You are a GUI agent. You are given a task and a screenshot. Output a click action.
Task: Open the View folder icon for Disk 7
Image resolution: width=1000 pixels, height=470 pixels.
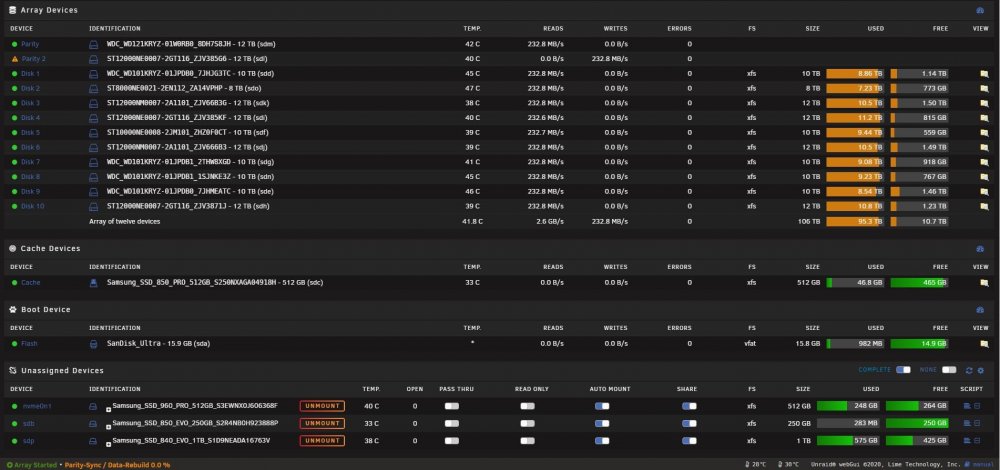(x=984, y=162)
